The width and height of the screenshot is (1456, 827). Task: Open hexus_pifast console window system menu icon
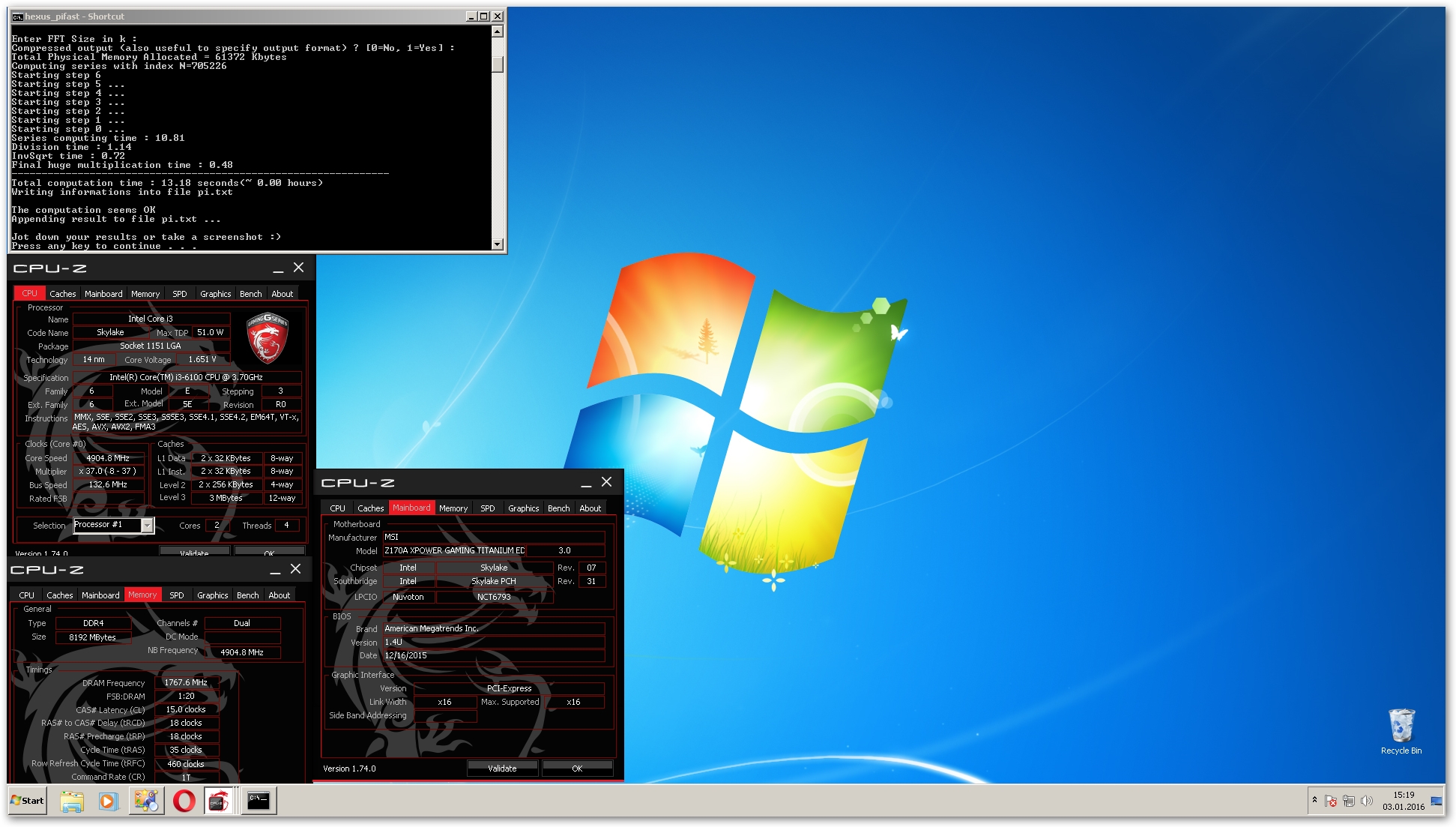(x=17, y=16)
